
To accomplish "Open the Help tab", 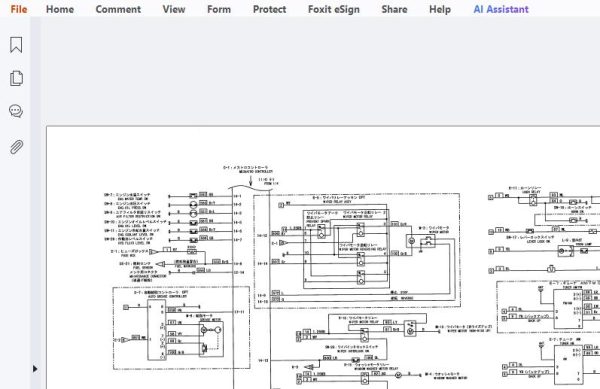I will click(x=440, y=9).
